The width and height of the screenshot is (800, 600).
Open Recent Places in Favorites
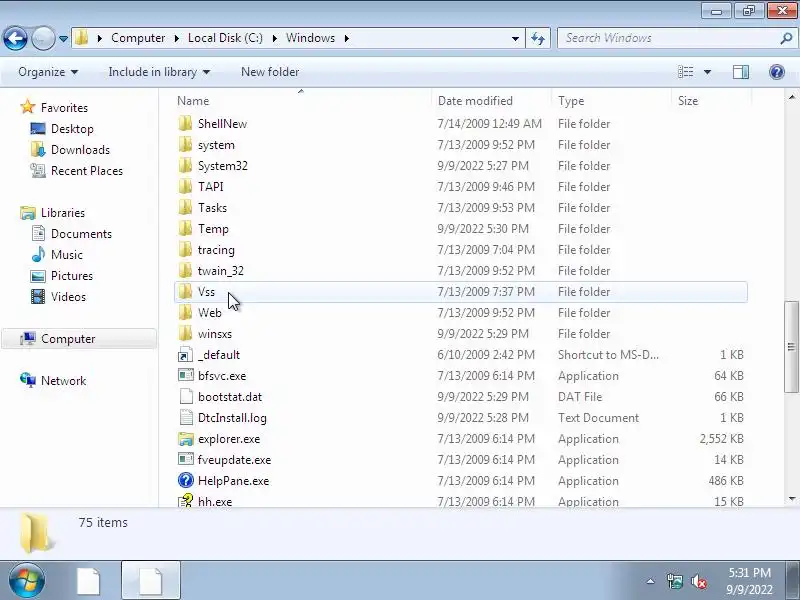[87, 170]
